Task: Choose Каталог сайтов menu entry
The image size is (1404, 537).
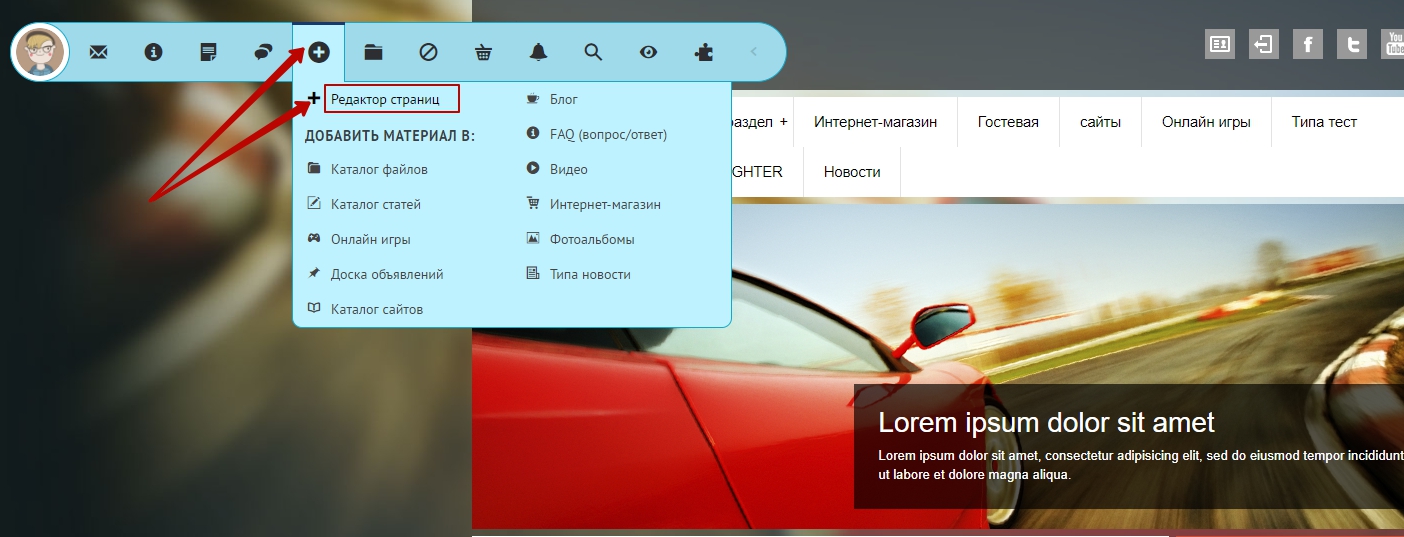Action: click(x=377, y=309)
